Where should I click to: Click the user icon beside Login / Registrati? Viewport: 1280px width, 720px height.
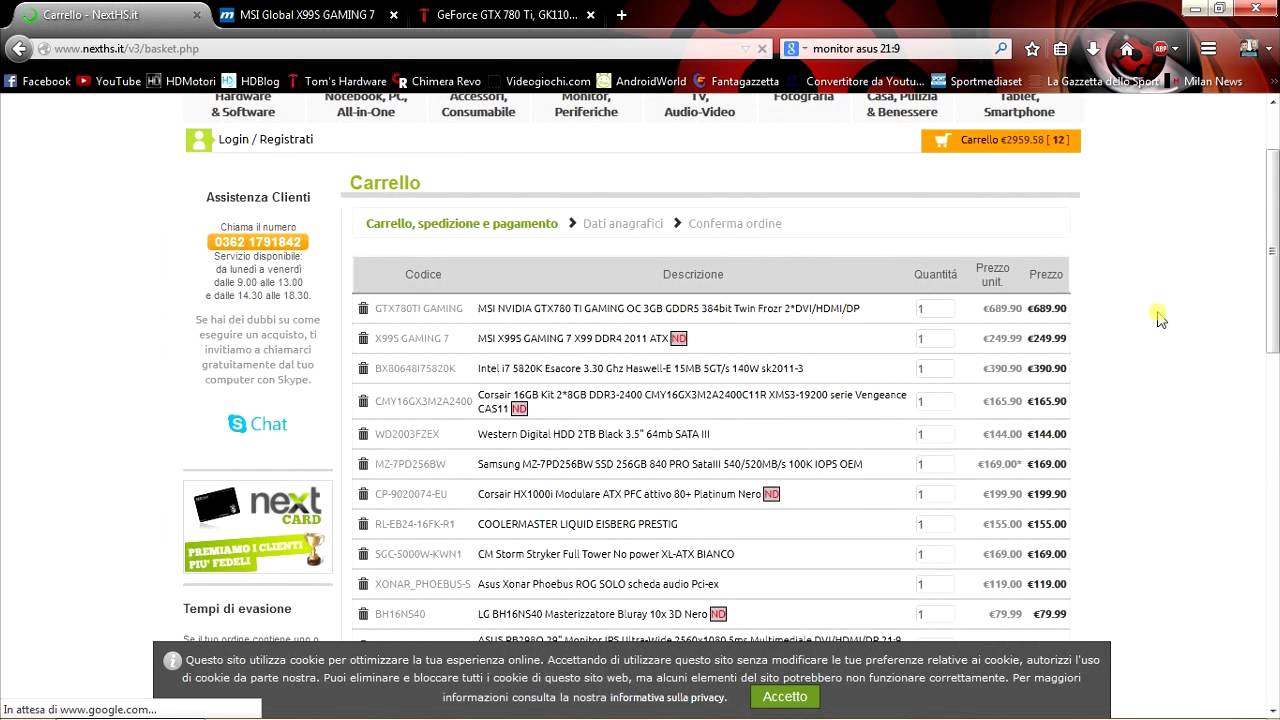[198, 140]
